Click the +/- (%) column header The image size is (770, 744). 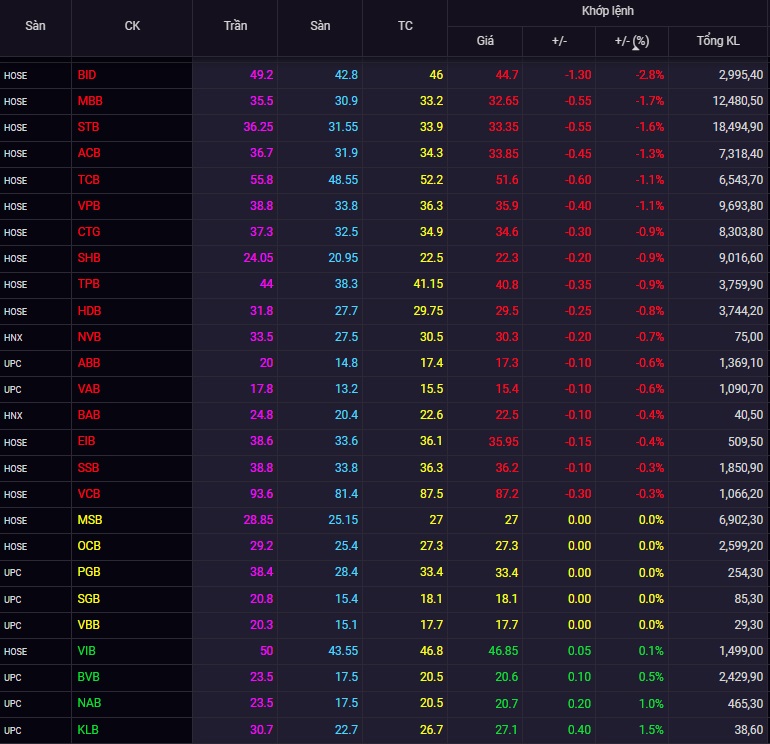pyautogui.click(x=632, y=41)
